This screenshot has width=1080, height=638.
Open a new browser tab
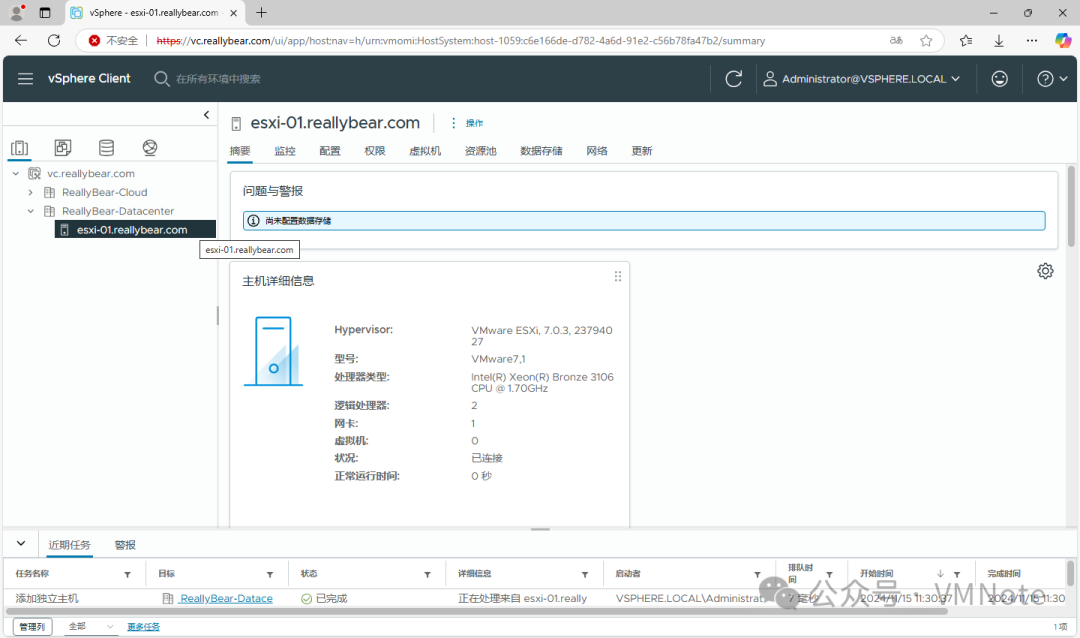tap(261, 12)
